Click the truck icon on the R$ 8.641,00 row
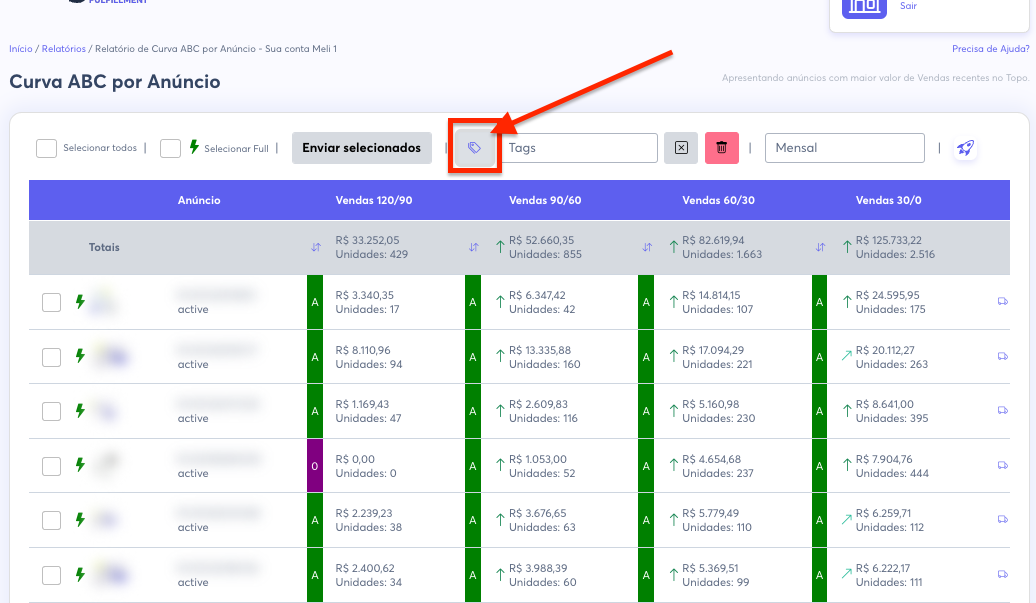Viewport: 1036px width, 603px height. point(1002,411)
